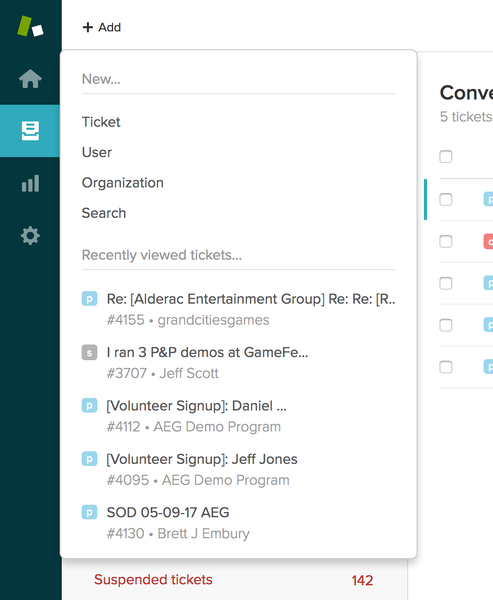
Task: Choose Organization from the New menu
Action: pos(122,183)
